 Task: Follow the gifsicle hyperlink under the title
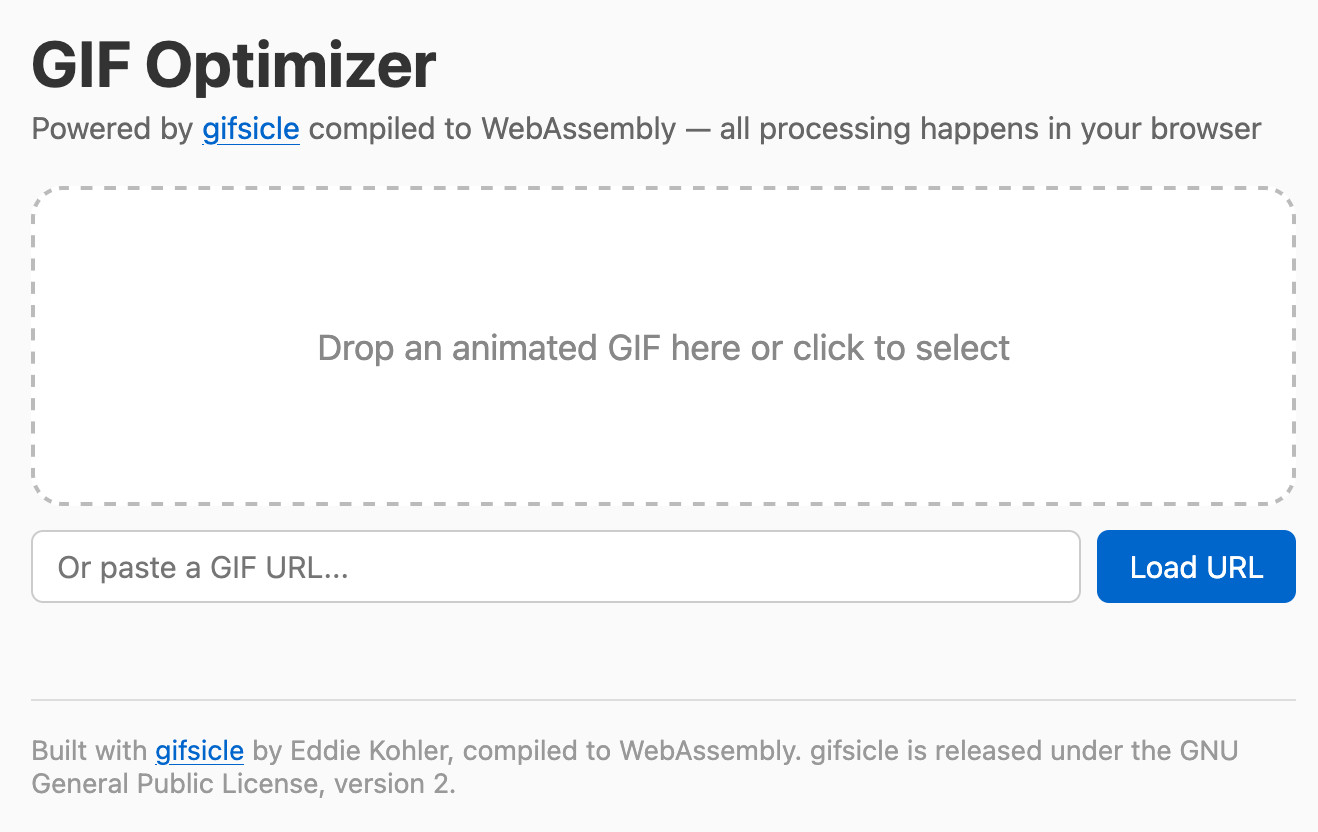click(250, 128)
